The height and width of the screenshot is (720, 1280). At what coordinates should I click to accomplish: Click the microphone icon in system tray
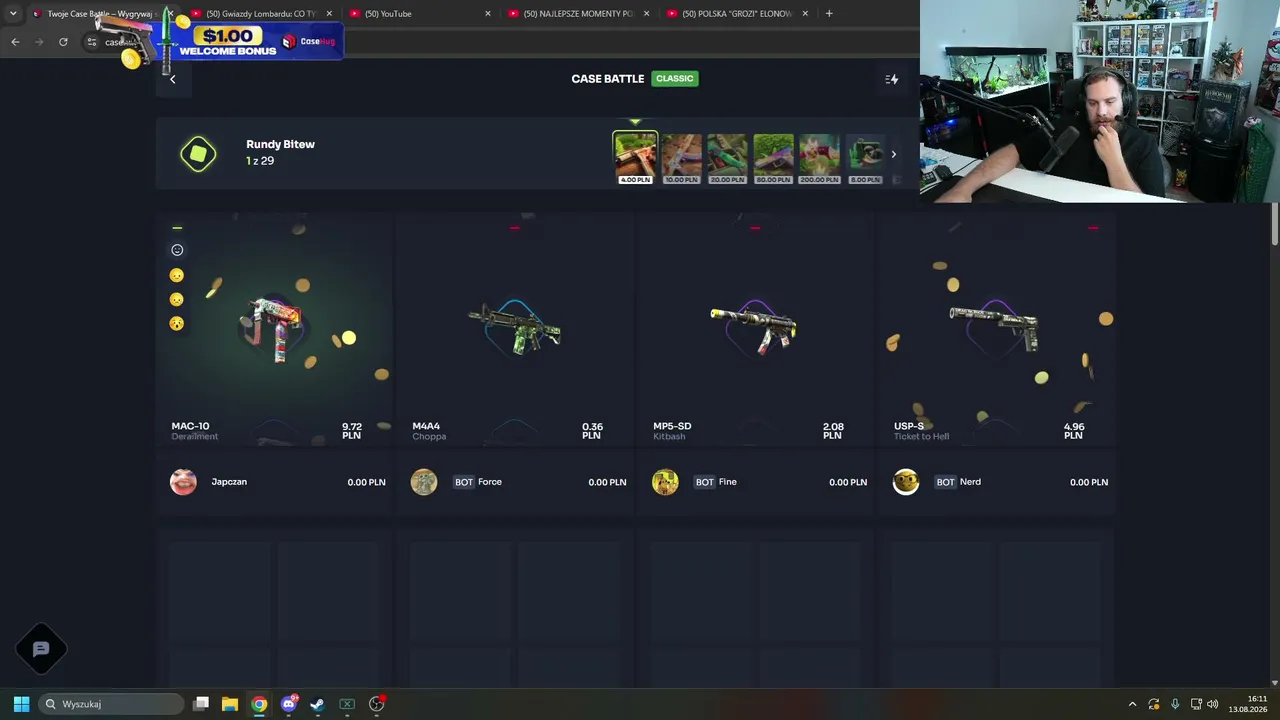point(1175,704)
